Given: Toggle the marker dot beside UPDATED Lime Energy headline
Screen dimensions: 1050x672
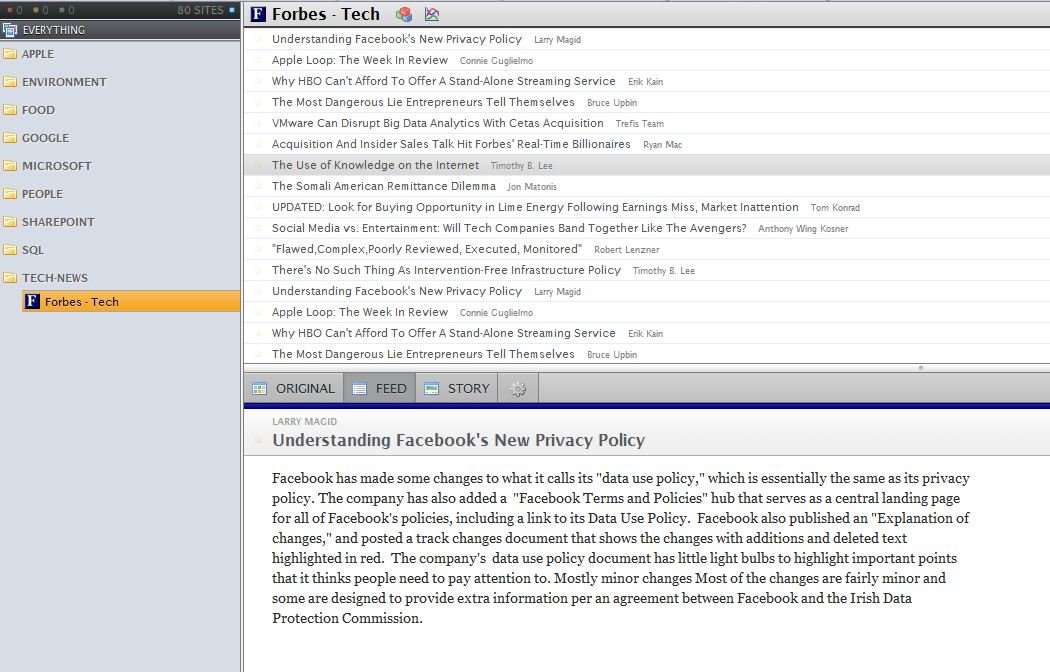Looking at the screenshot, I should tap(258, 207).
